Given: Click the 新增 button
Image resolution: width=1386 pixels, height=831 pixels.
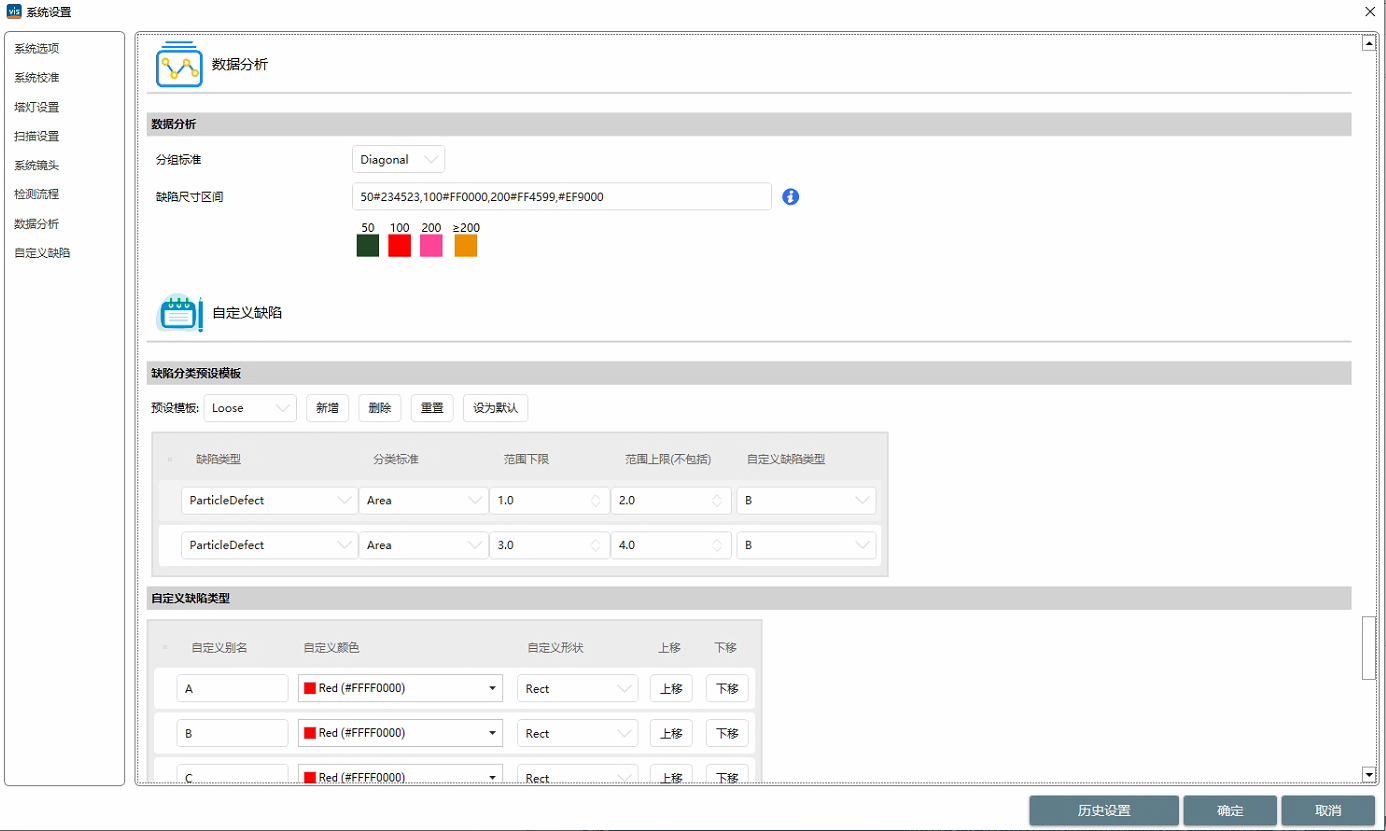Looking at the screenshot, I should tap(327, 408).
